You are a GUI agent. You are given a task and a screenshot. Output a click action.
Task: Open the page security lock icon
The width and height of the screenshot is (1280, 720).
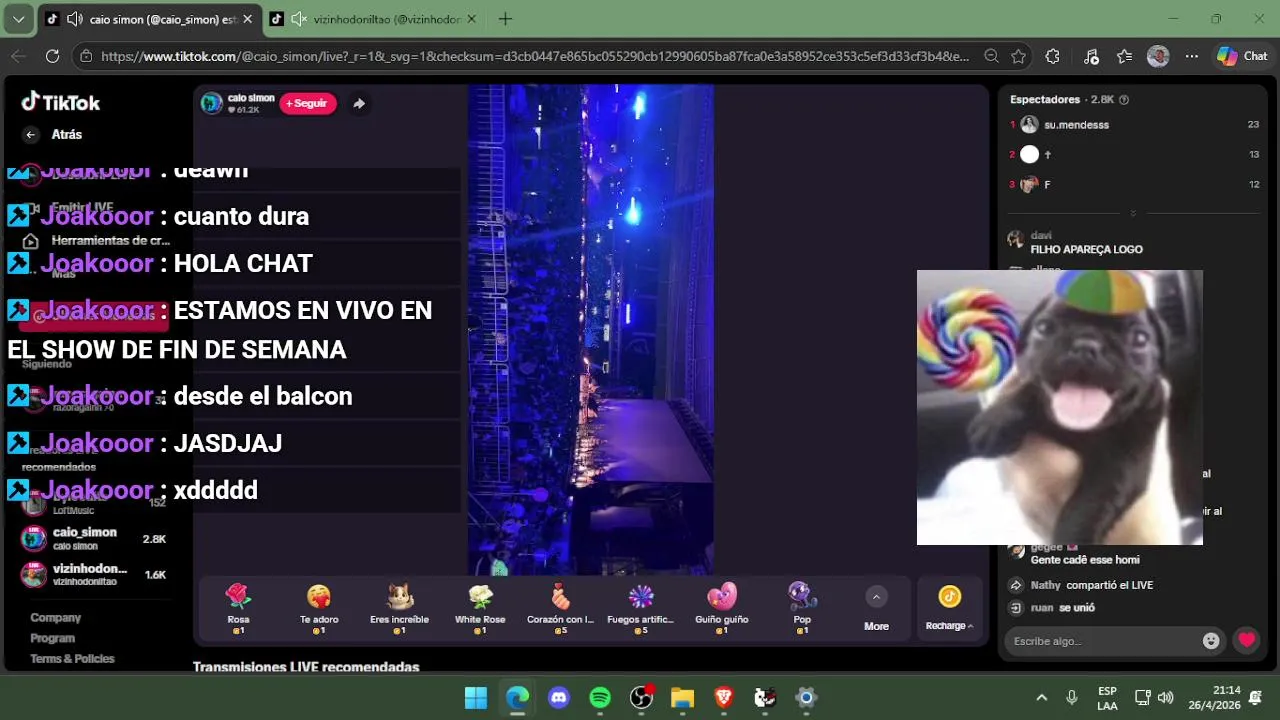pos(87,57)
